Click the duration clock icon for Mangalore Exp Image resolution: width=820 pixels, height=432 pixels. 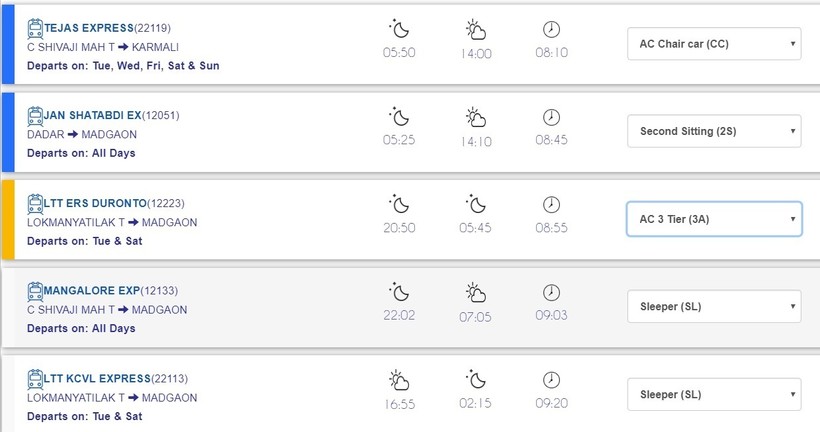pyautogui.click(x=551, y=293)
